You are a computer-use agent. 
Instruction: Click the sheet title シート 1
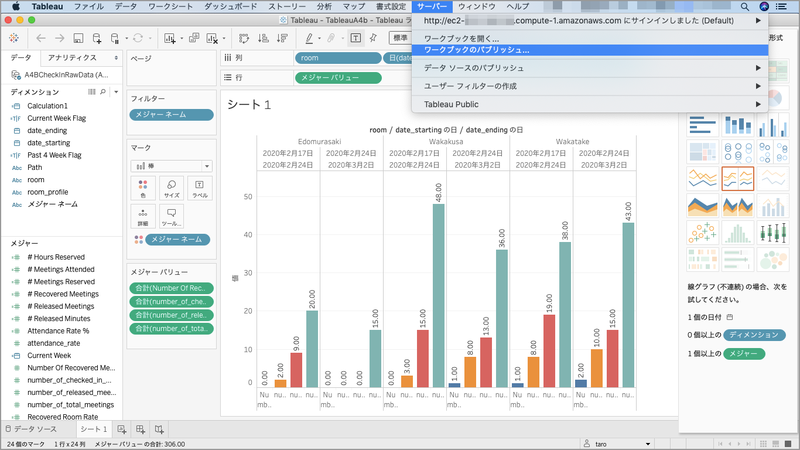point(248,105)
